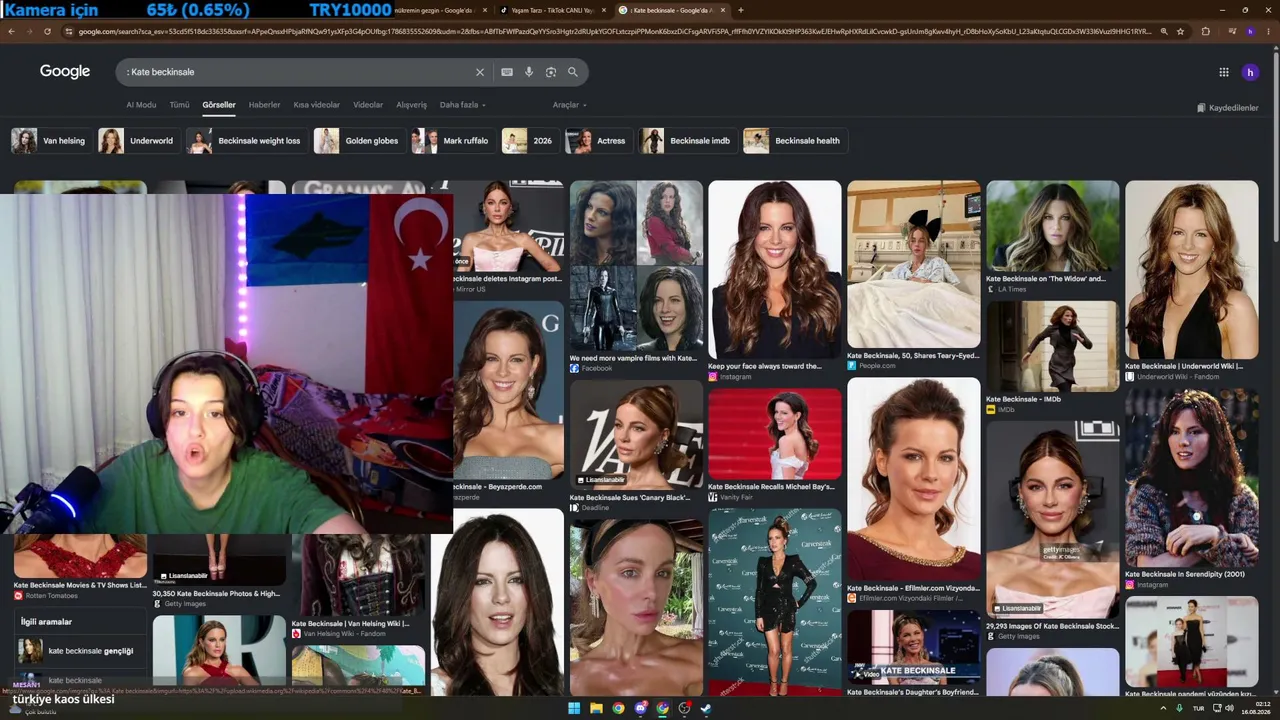Switch to the Haberler tab
The height and width of the screenshot is (720, 1280).
[264, 105]
